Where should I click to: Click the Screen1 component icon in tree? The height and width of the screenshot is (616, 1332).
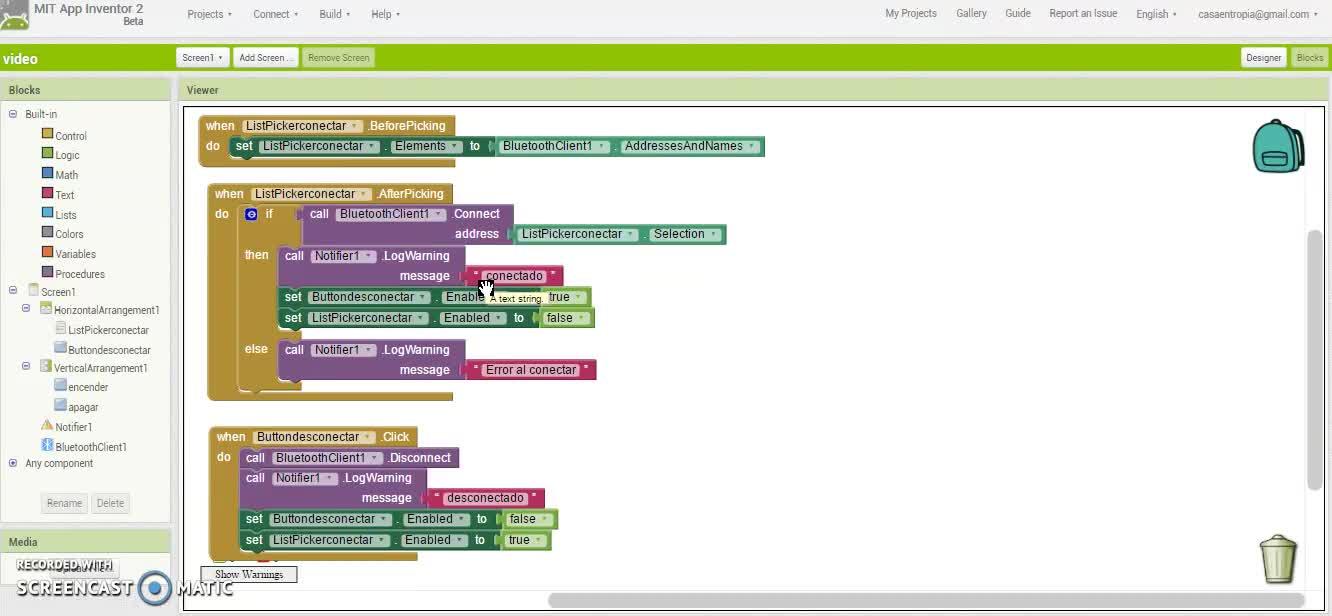tap(33, 291)
